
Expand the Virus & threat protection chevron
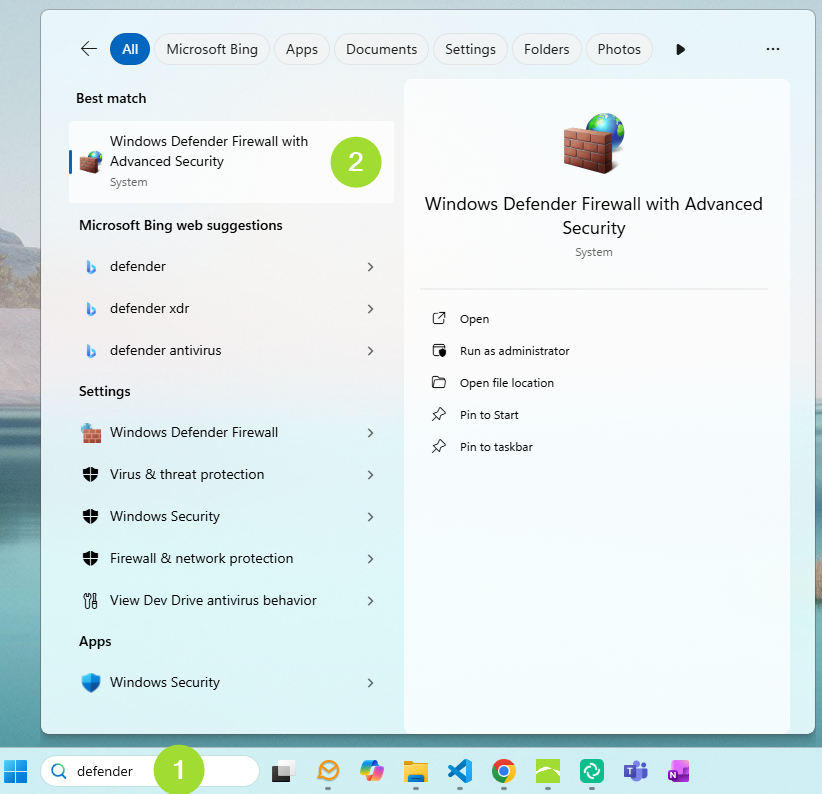[x=370, y=475]
